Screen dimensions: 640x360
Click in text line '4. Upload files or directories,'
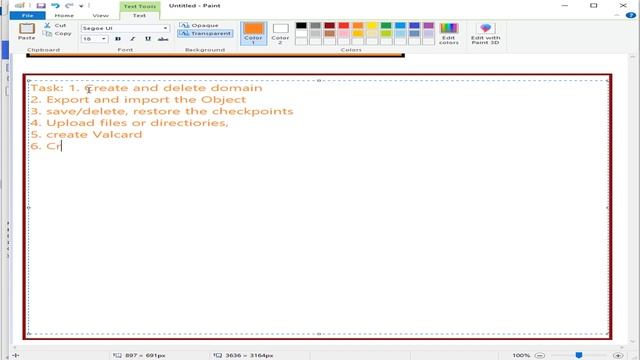click(129, 123)
